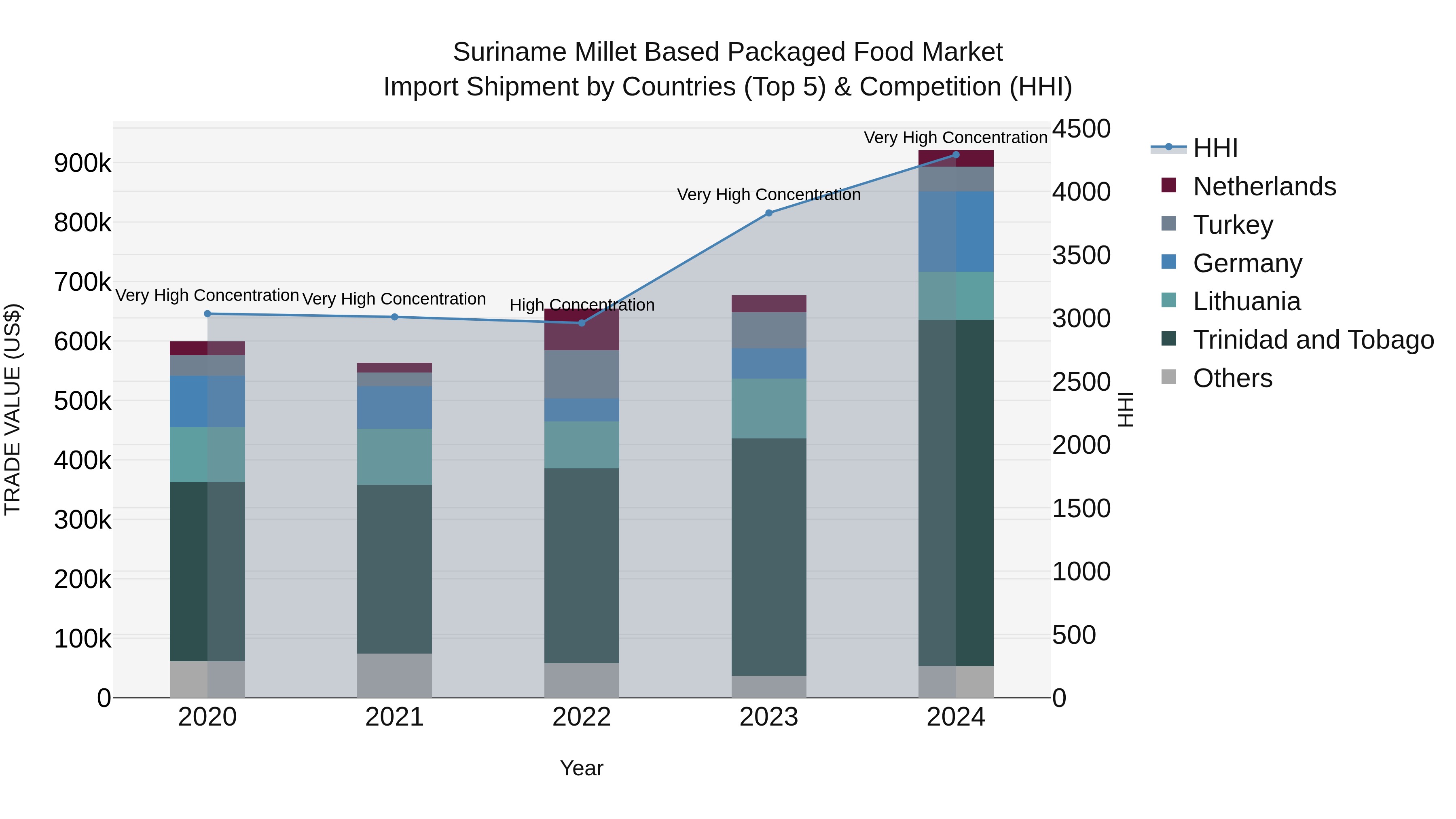1456x819 pixels.
Task: Toggle the Germany legend label
Action: (x=1248, y=263)
